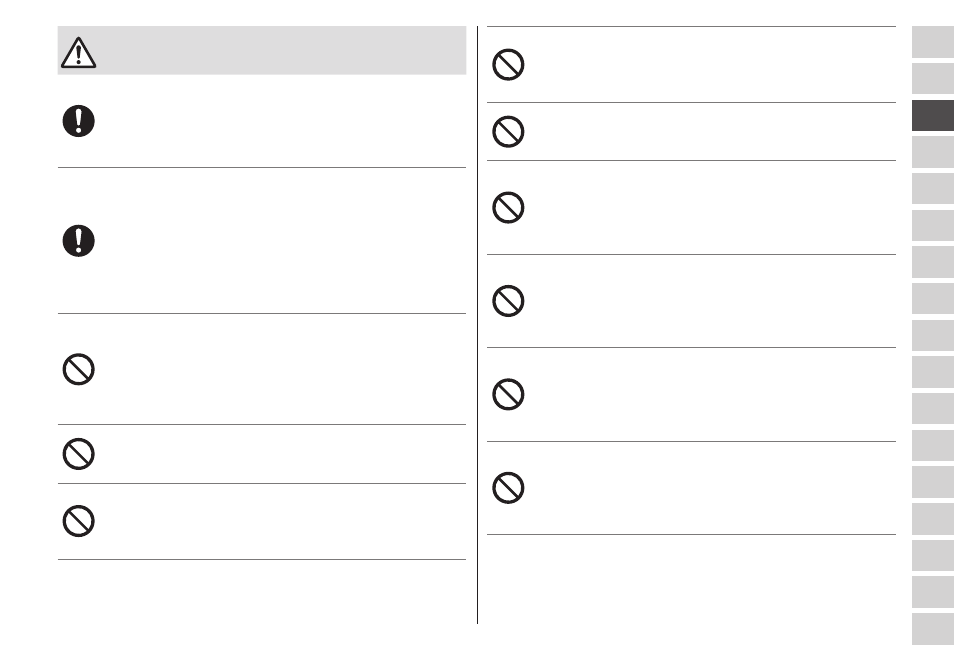
Task: Select the bottommost gray side tab
Action: click(x=933, y=629)
